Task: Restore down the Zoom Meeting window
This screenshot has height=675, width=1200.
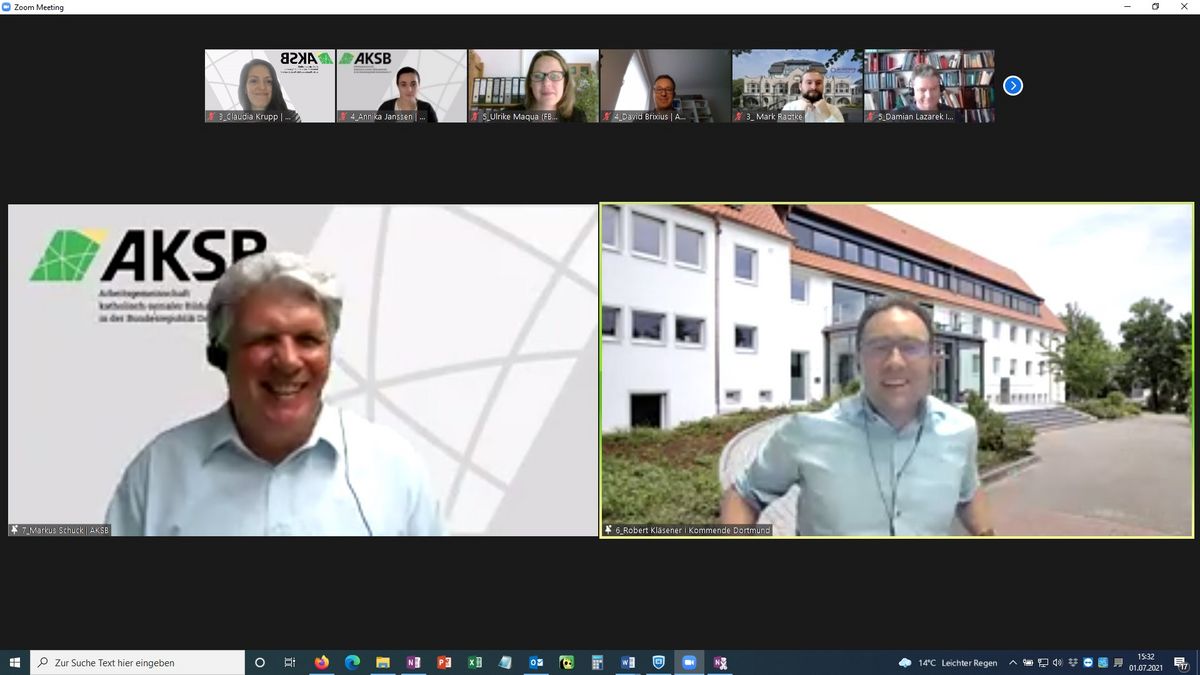Action: 1155,7
